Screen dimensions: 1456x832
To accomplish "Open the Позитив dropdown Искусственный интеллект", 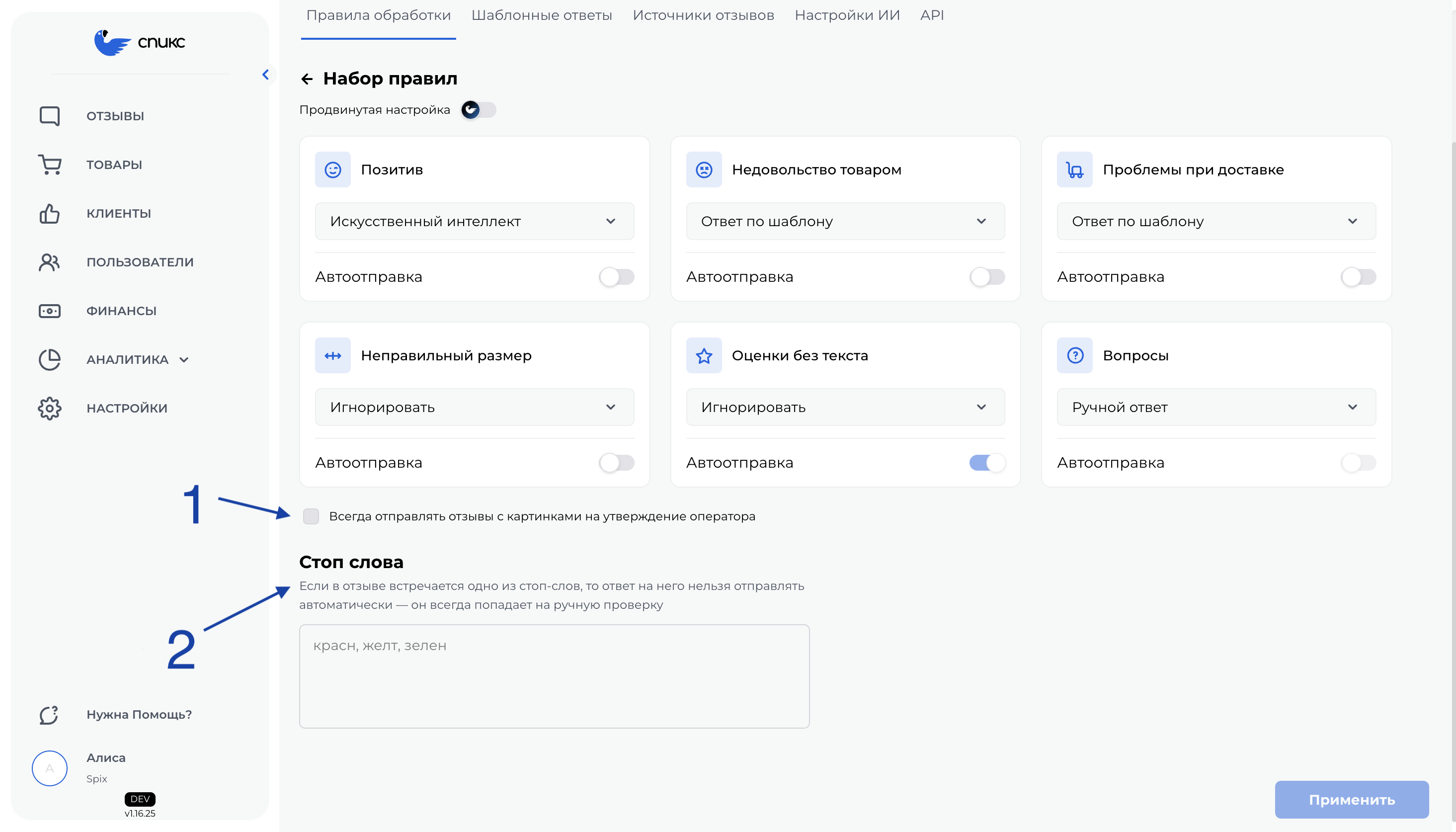I will click(475, 221).
